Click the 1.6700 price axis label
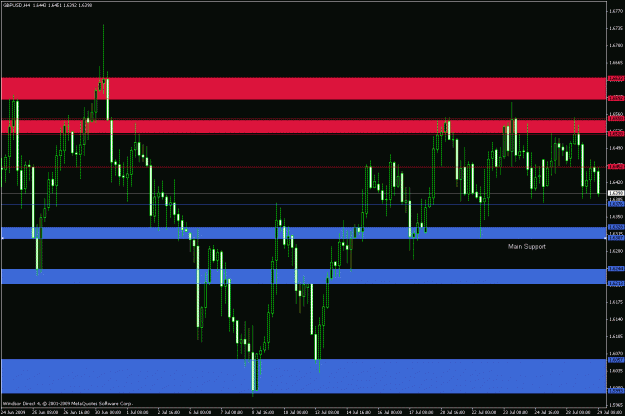 tap(616, 45)
